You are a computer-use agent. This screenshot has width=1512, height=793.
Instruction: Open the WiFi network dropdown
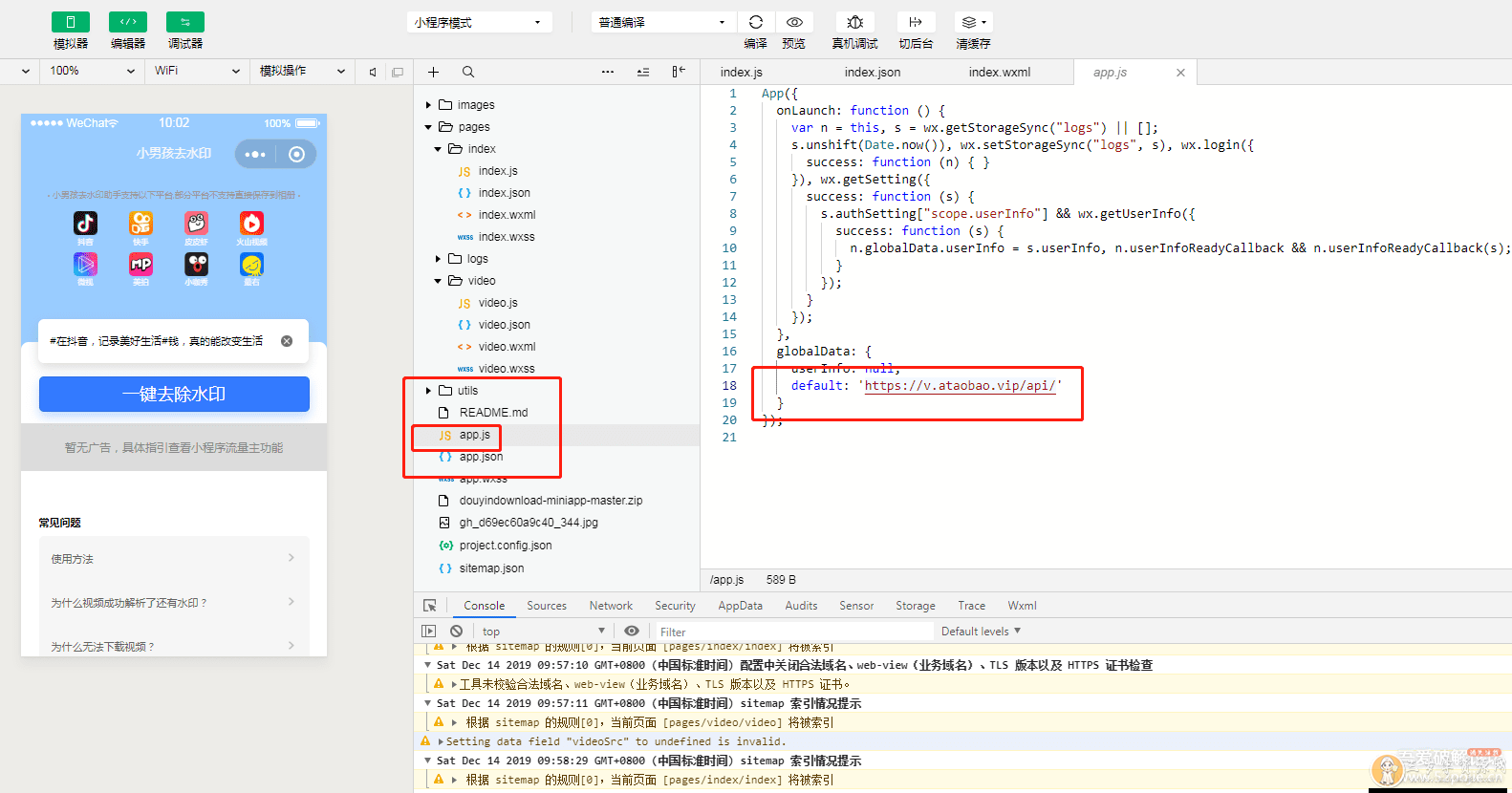197,71
